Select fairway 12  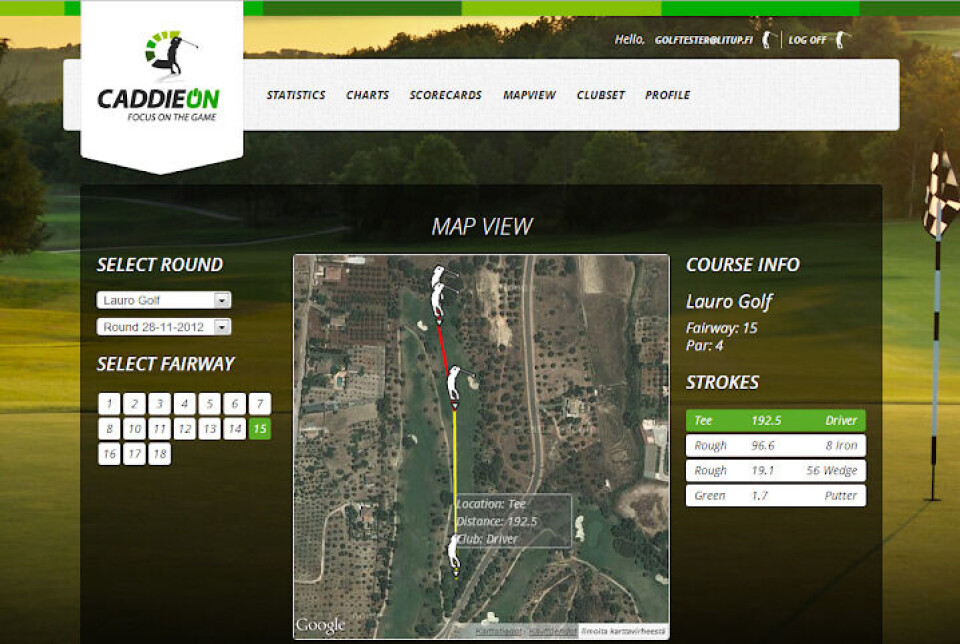(x=184, y=429)
